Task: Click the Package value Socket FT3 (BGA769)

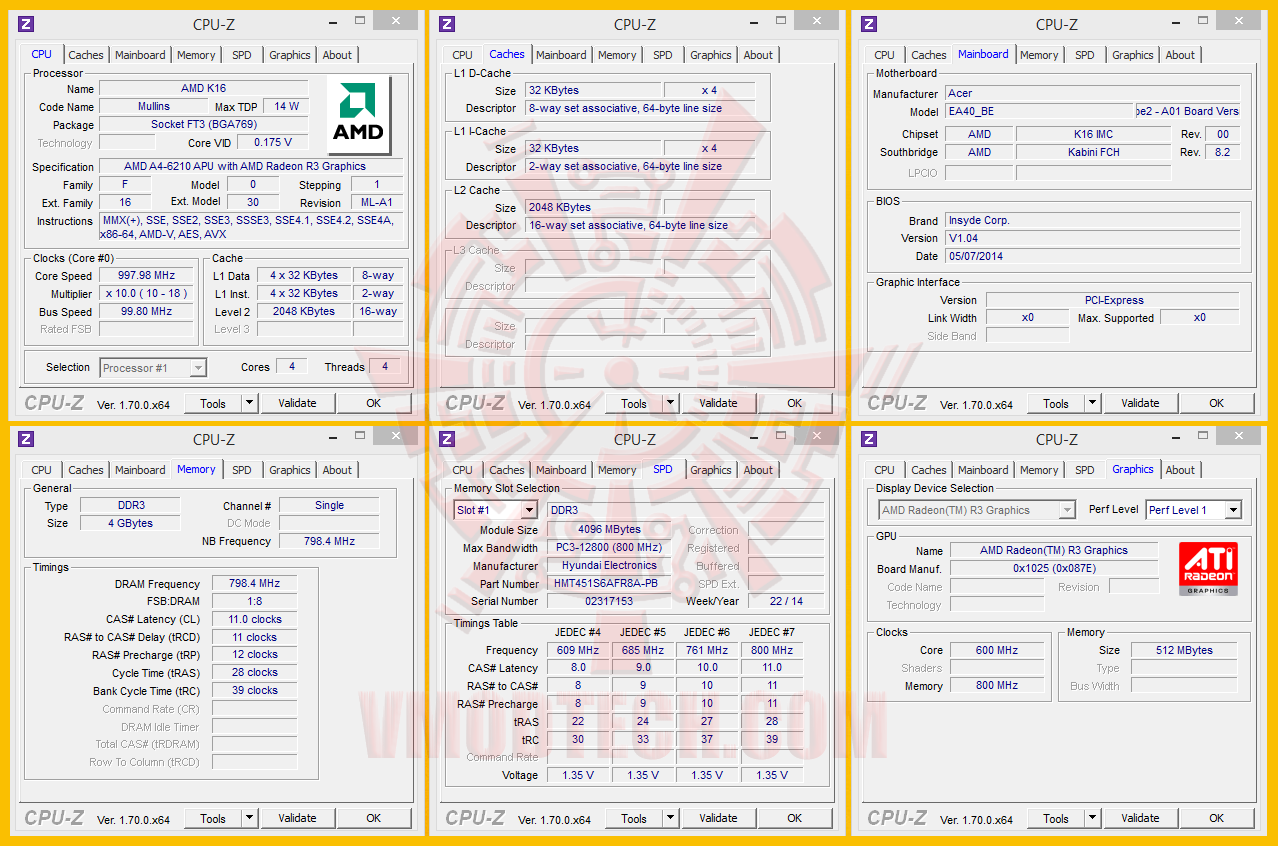Action: click(x=206, y=124)
